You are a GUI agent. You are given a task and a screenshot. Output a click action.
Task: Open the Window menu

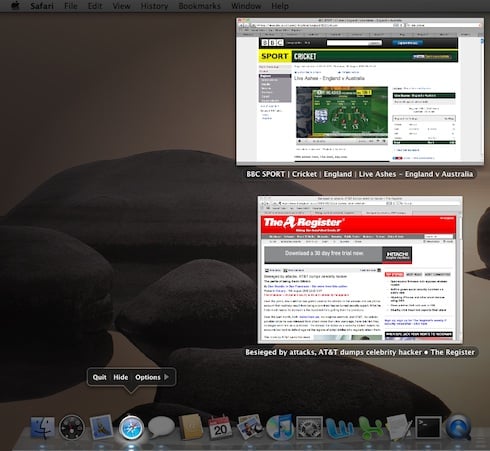point(246,6)
